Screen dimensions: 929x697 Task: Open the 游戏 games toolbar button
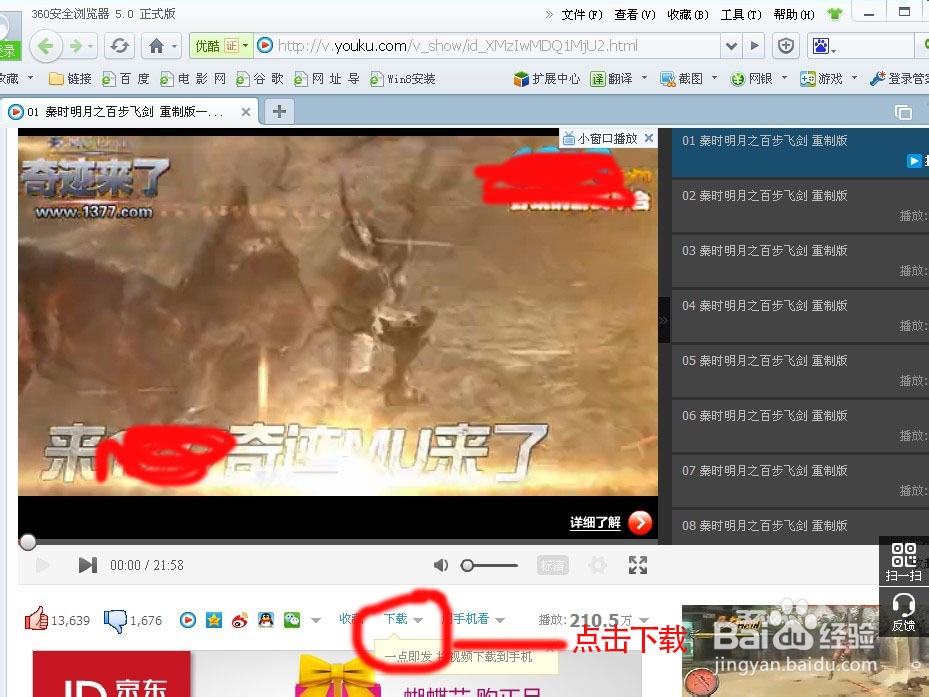(821, 79)
